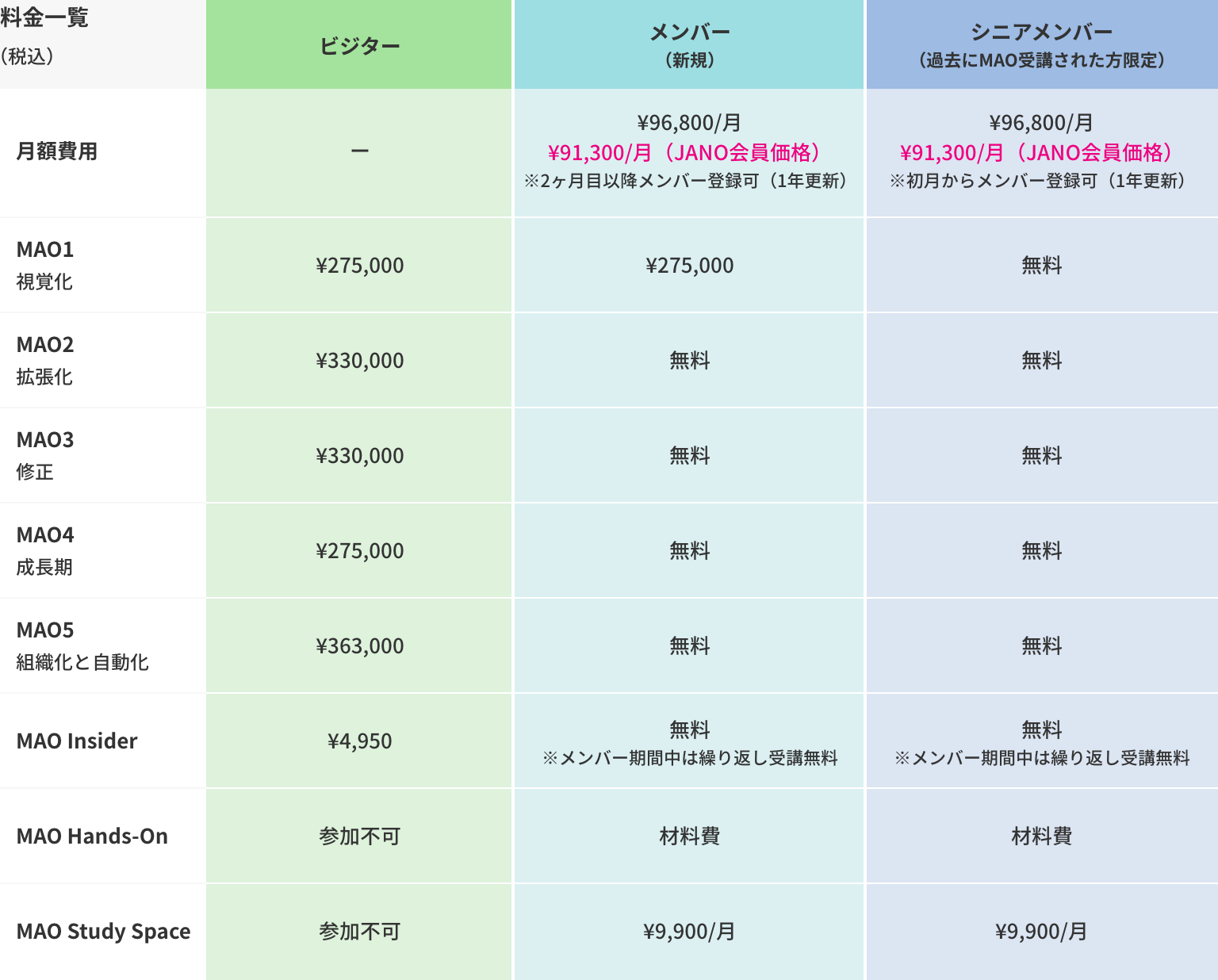Click the pink JANO会員価格 text under メンバー
Viewport: 1218px width, 980px height.
click(688, 152)
